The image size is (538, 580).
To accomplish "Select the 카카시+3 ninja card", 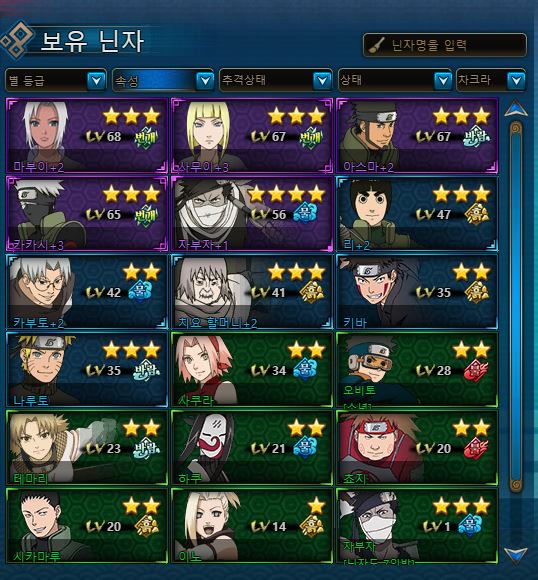I will pos(87,214).
